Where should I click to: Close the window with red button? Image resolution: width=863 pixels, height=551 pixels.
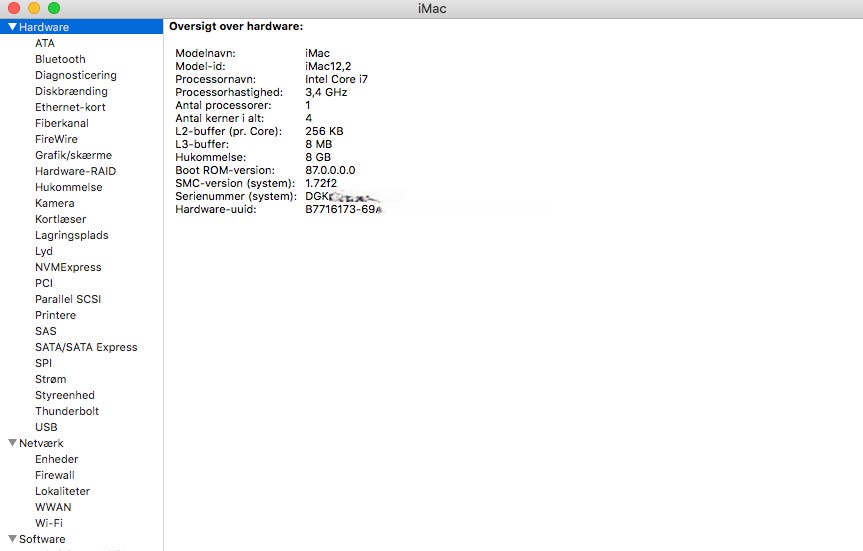point(14,8)
